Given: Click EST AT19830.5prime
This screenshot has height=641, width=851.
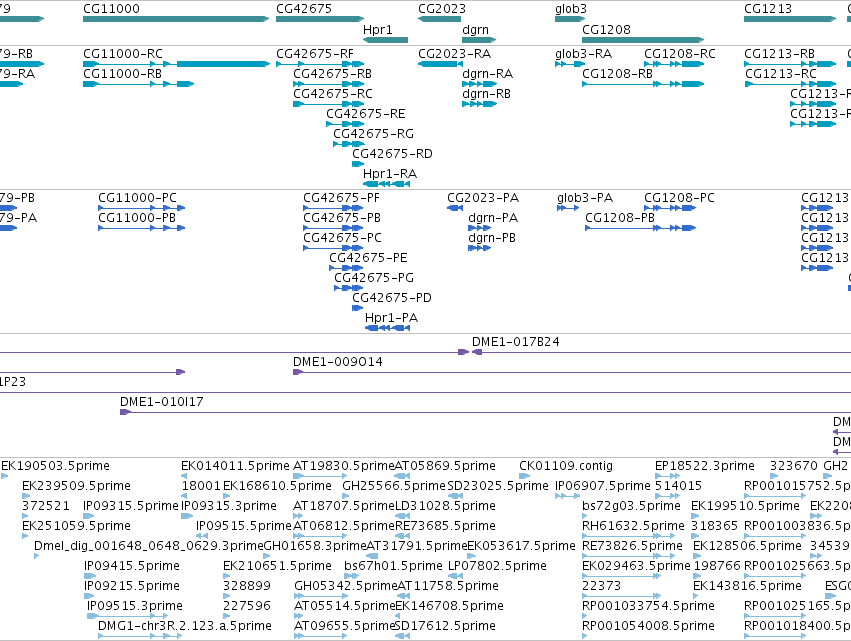Looking at the screenshot, I should click(320, 476).
